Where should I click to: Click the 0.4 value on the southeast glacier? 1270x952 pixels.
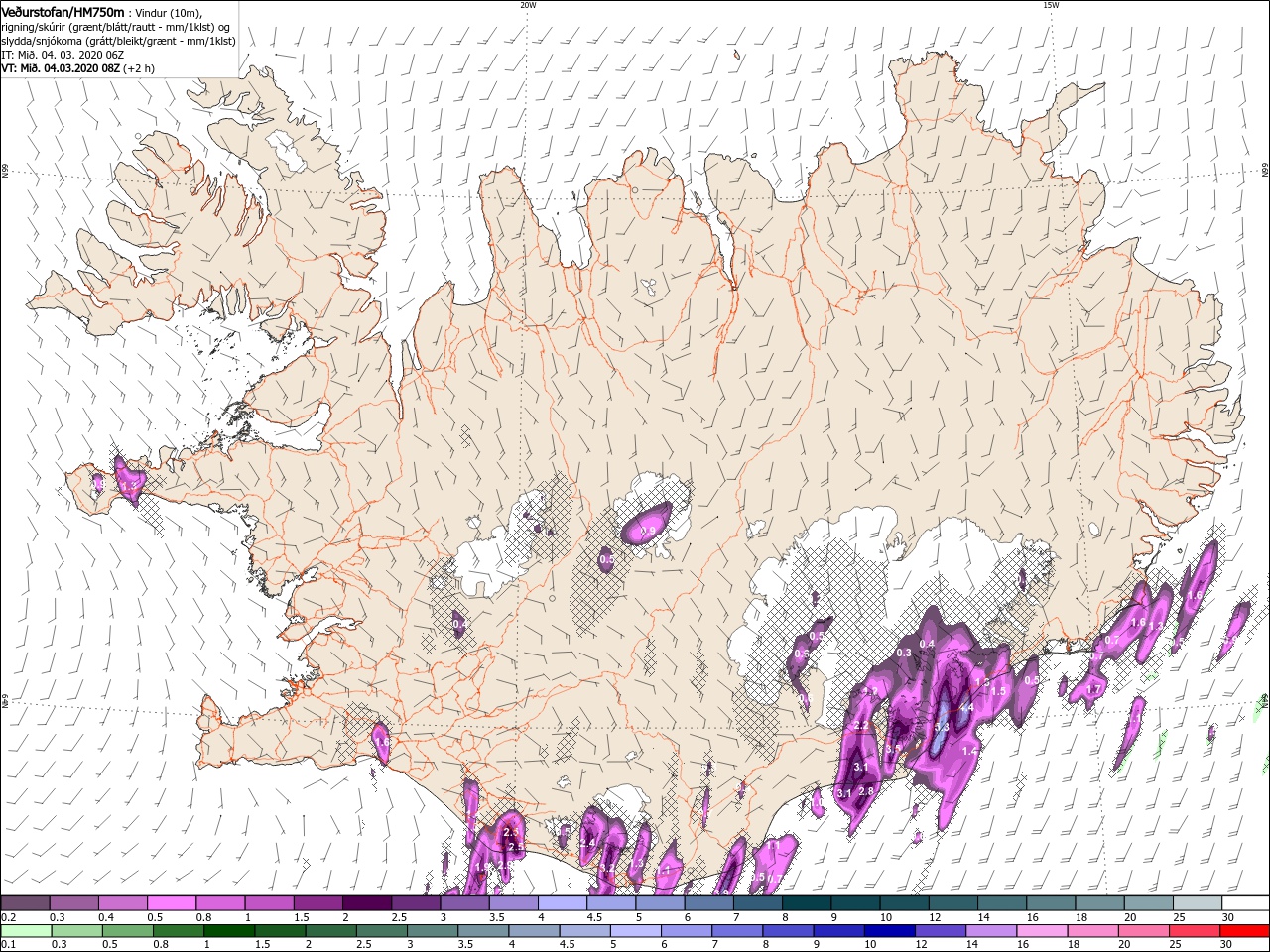point(927,644)
